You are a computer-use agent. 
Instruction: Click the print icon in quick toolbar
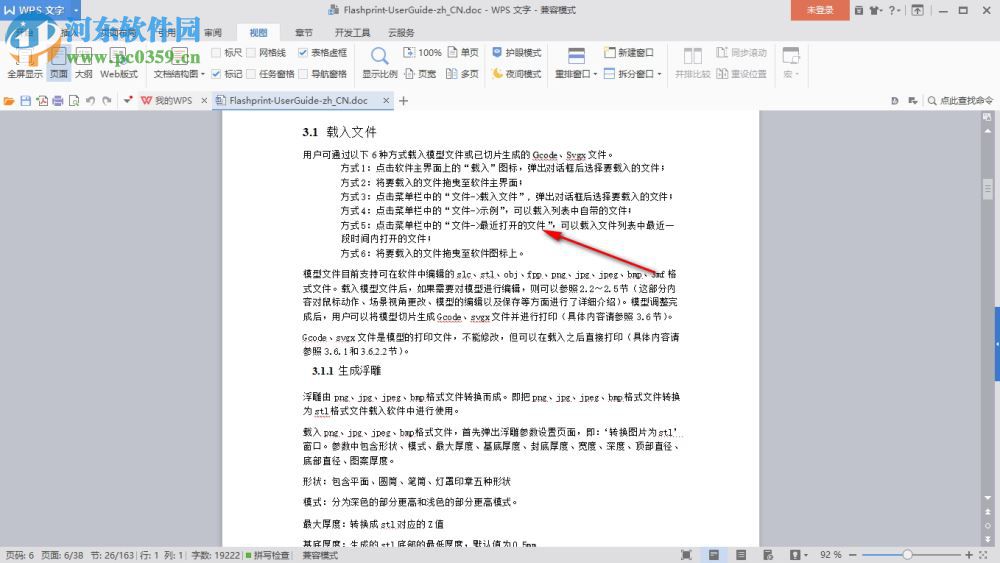pyautogui.click(x=58, y=101)
